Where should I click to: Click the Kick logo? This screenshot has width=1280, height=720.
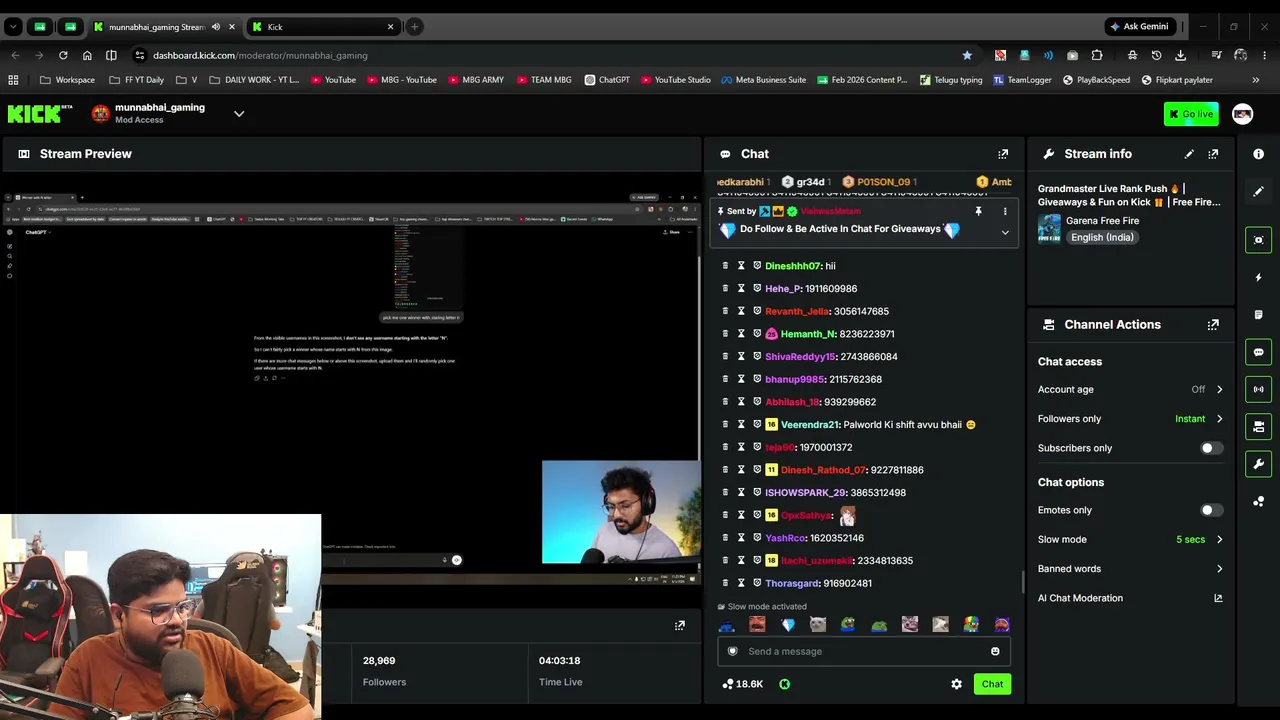pyautogui.click(x=40, y=114)
